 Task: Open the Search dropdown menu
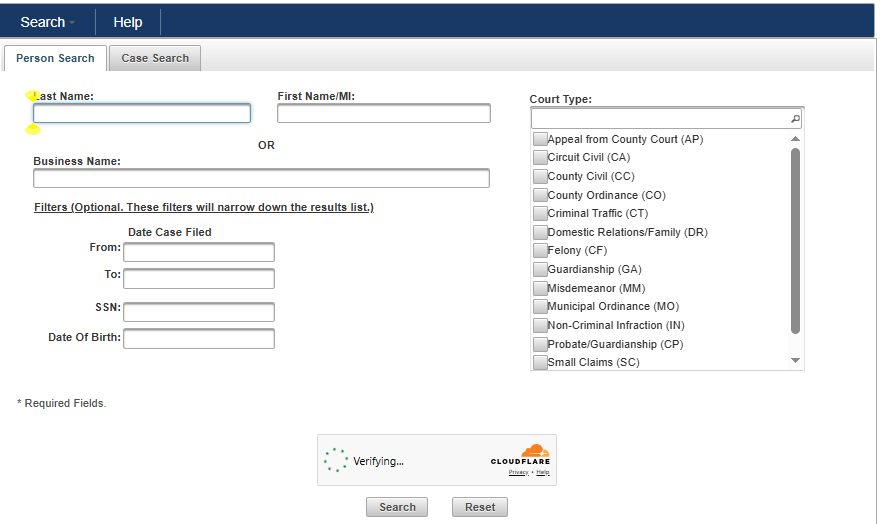click(48, 22)
